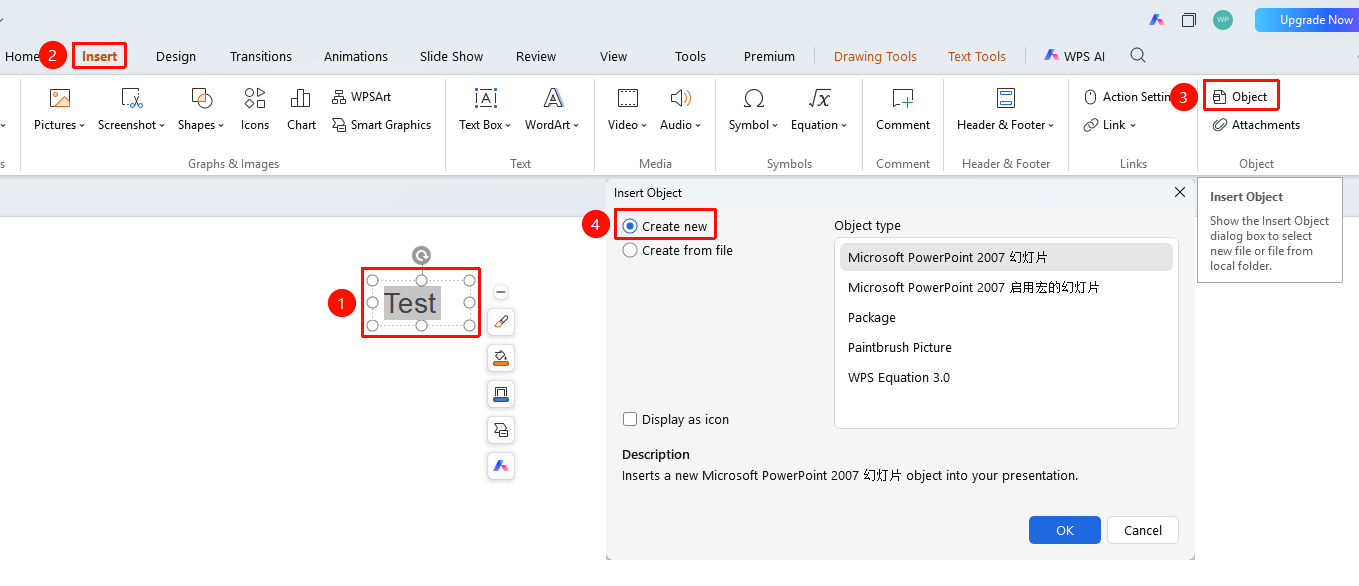Click the outline icon in floating toolbar
The width and height of the screenshot is (1359, 586).
point(501,394)
